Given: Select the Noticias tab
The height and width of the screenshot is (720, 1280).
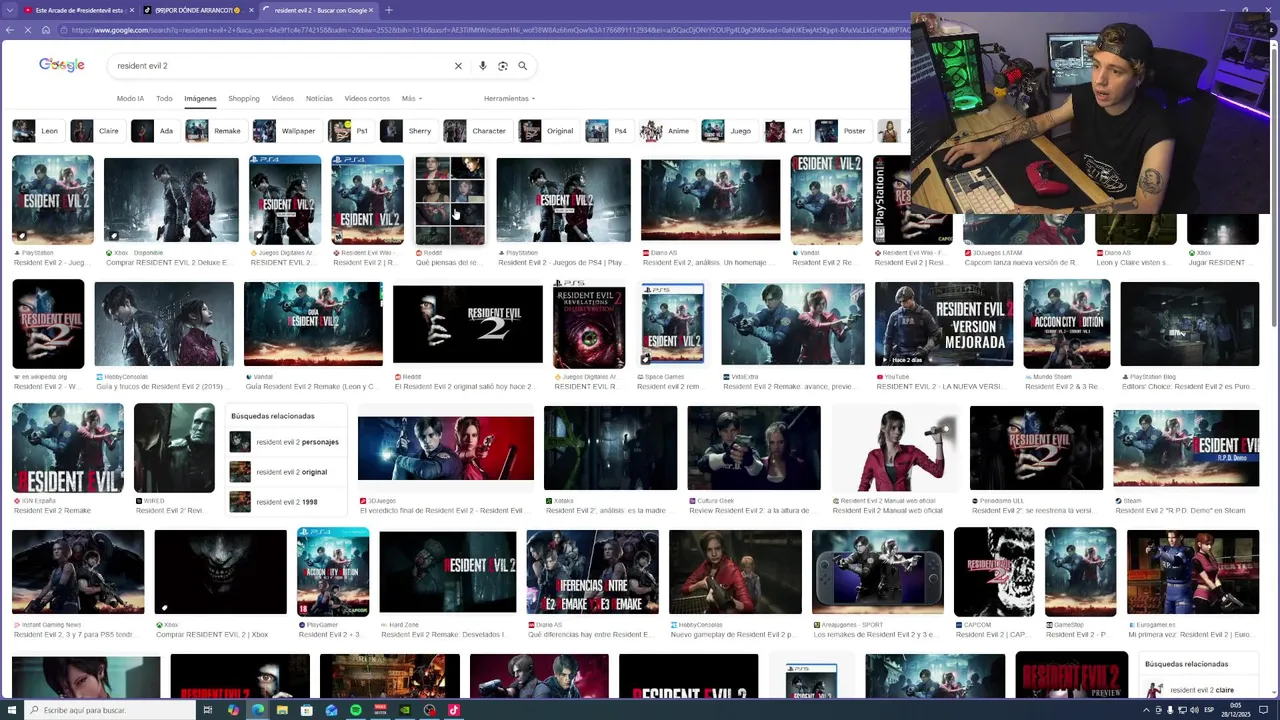Looking at the screenshot, I should pos(319,99).
